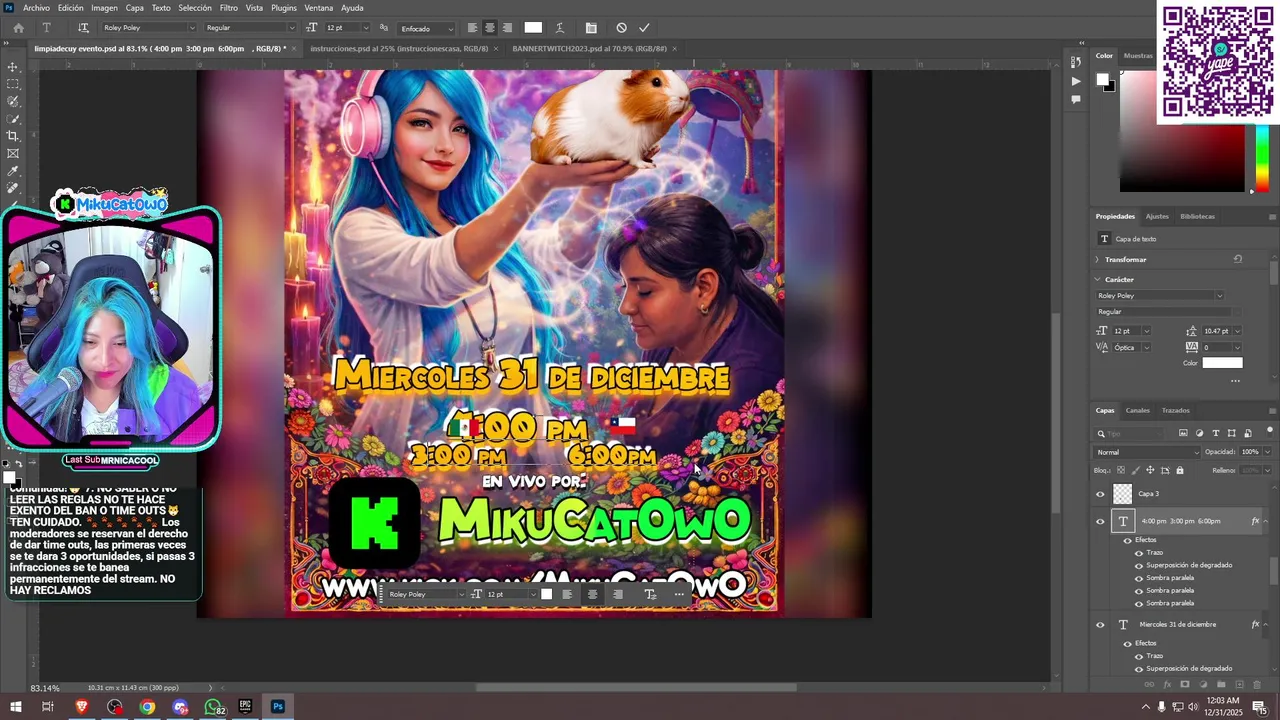Toggle Efectos visibility under Miercoles layer
1280x720 pixels.
(x=1127, y=643)
